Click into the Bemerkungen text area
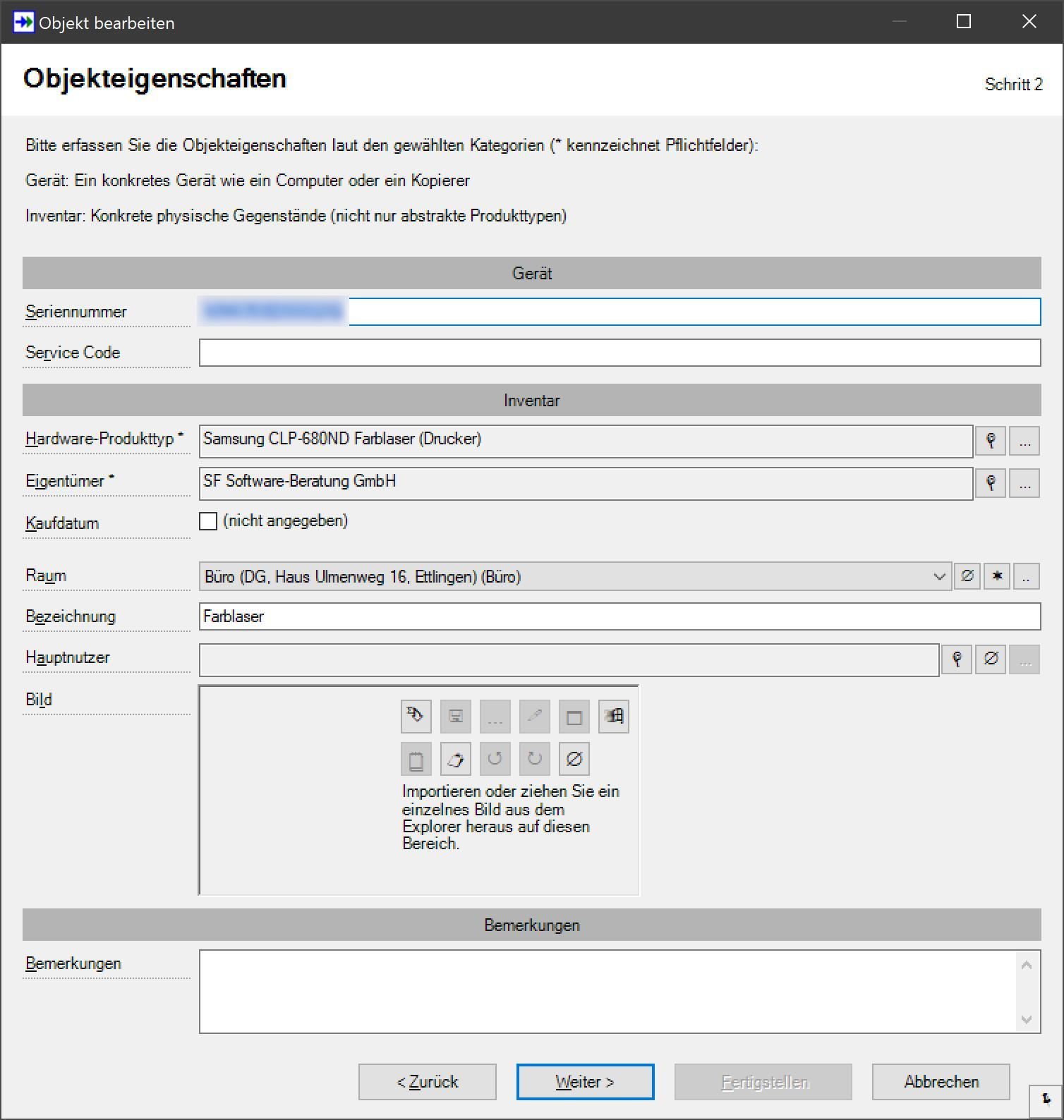 tap(607, 992)
